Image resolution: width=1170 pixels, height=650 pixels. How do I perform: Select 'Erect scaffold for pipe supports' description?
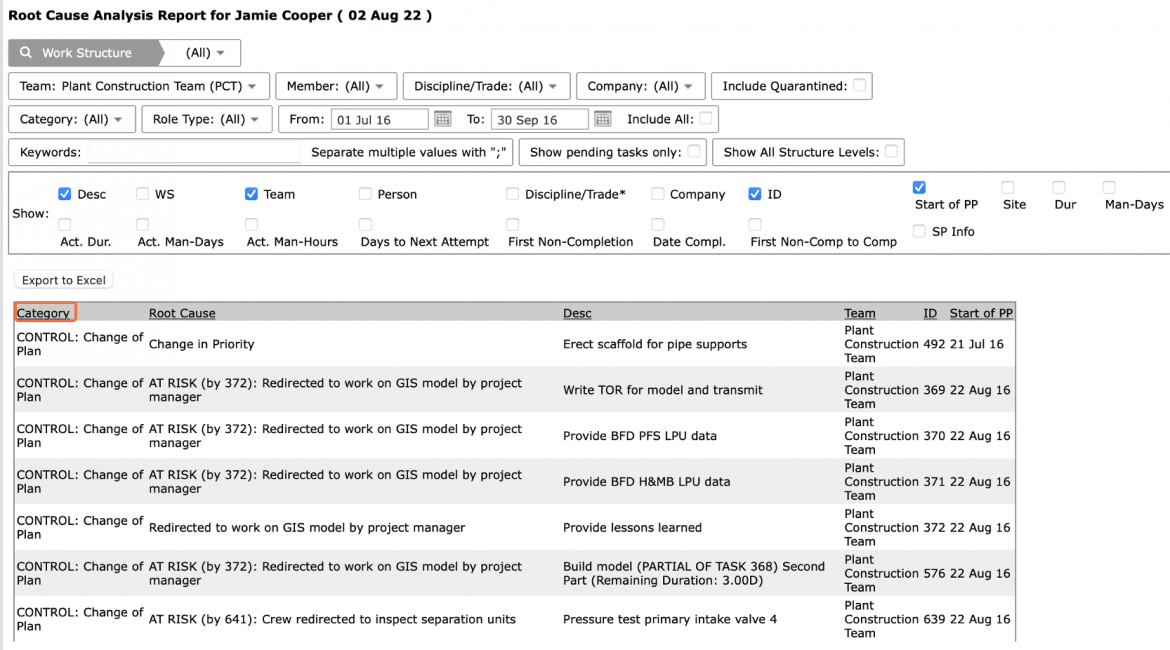(654, 344)
